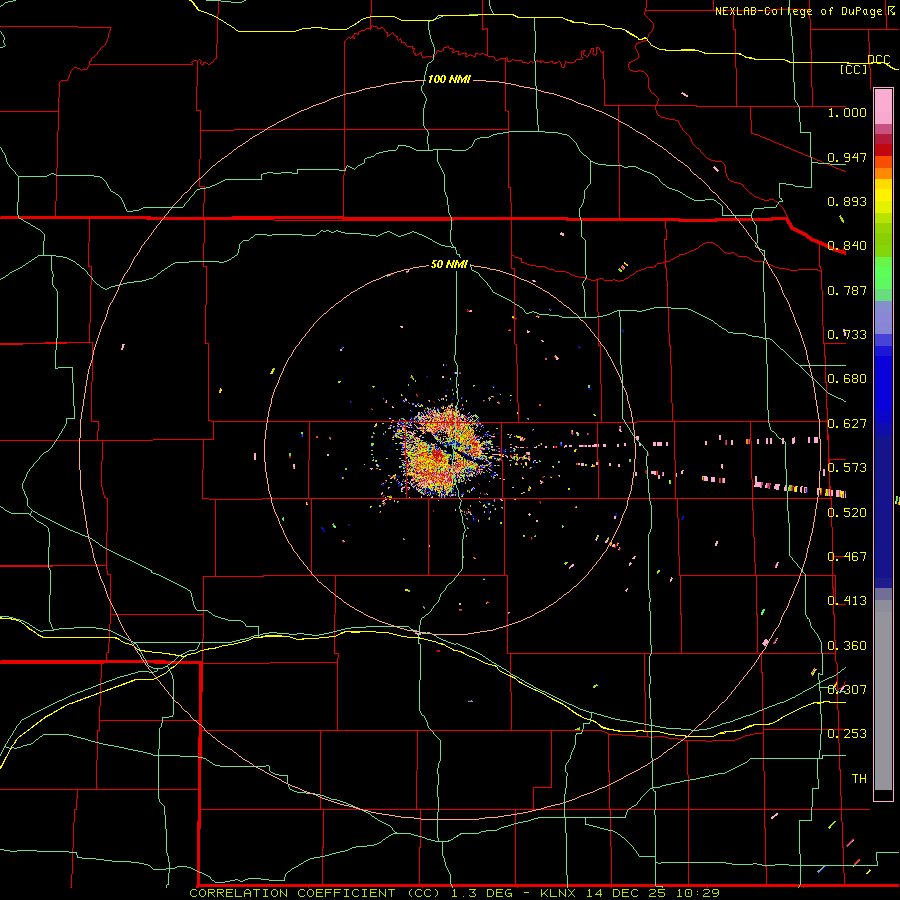Click the 0.947 scale value

pyautogui.click(x=847, y=157)
